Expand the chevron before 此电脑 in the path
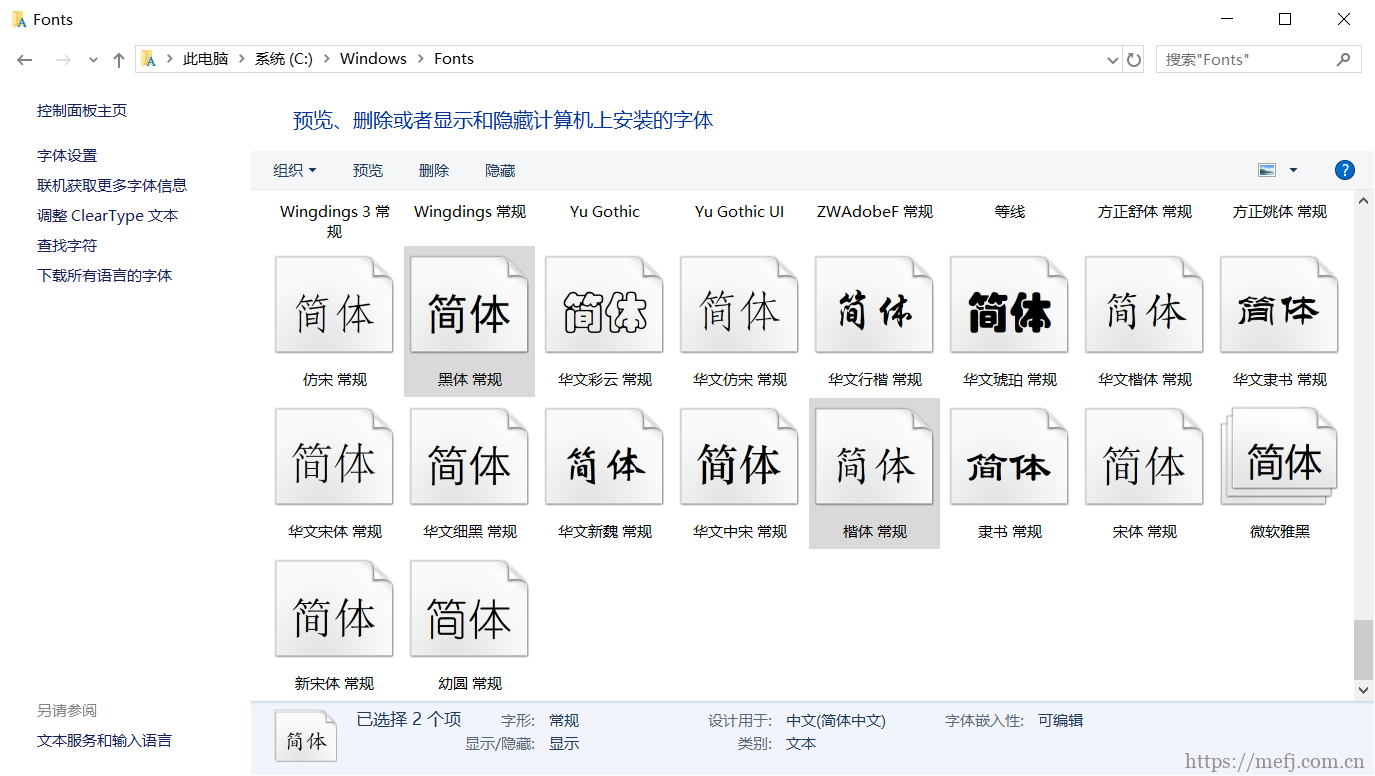The width and height of the screenshot is (1375, 776). click(169, 59)
